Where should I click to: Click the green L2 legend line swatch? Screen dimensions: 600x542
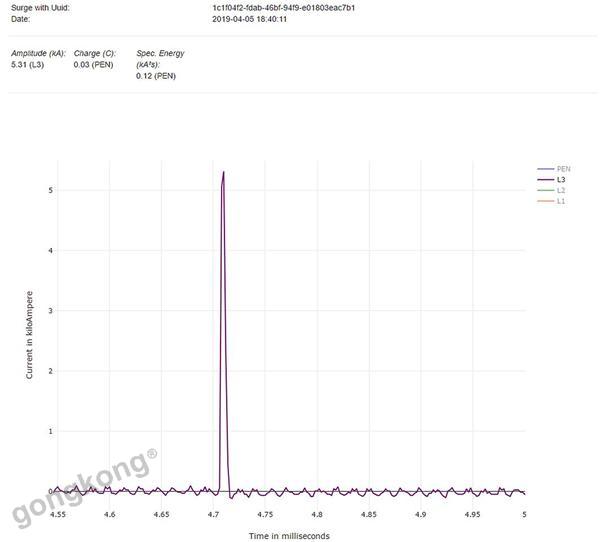click(x=545, y=190)
